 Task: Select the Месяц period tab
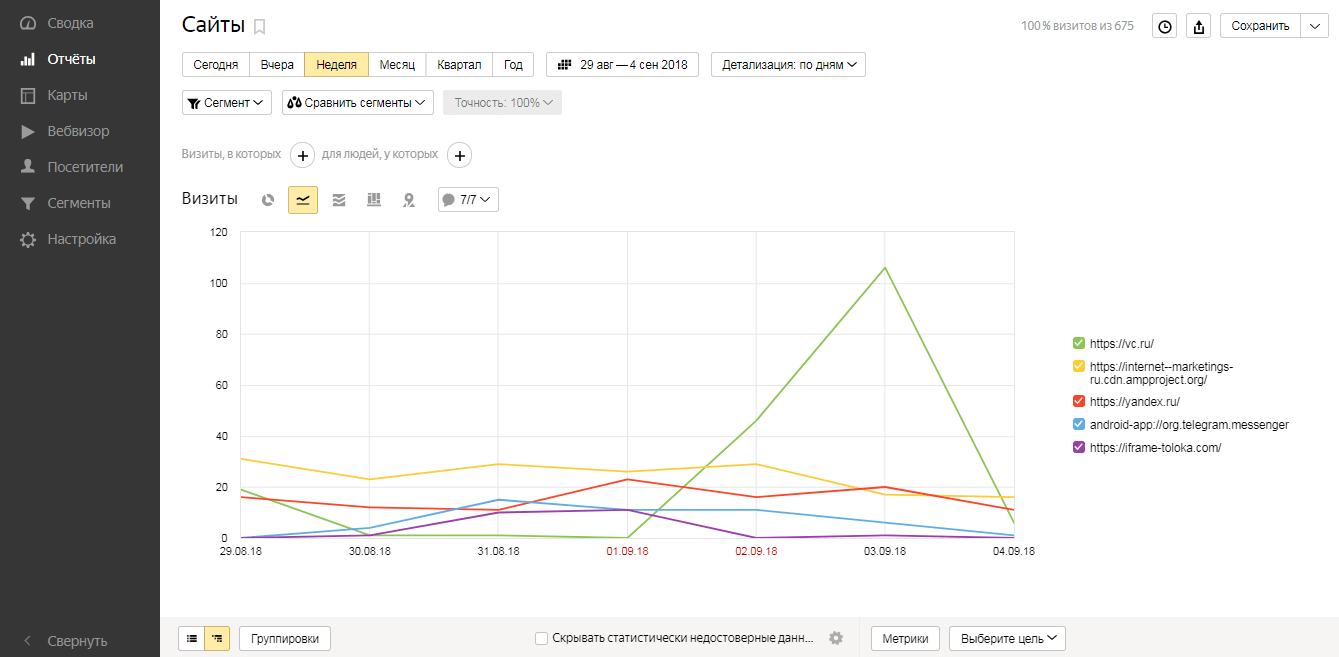[397, 65]
